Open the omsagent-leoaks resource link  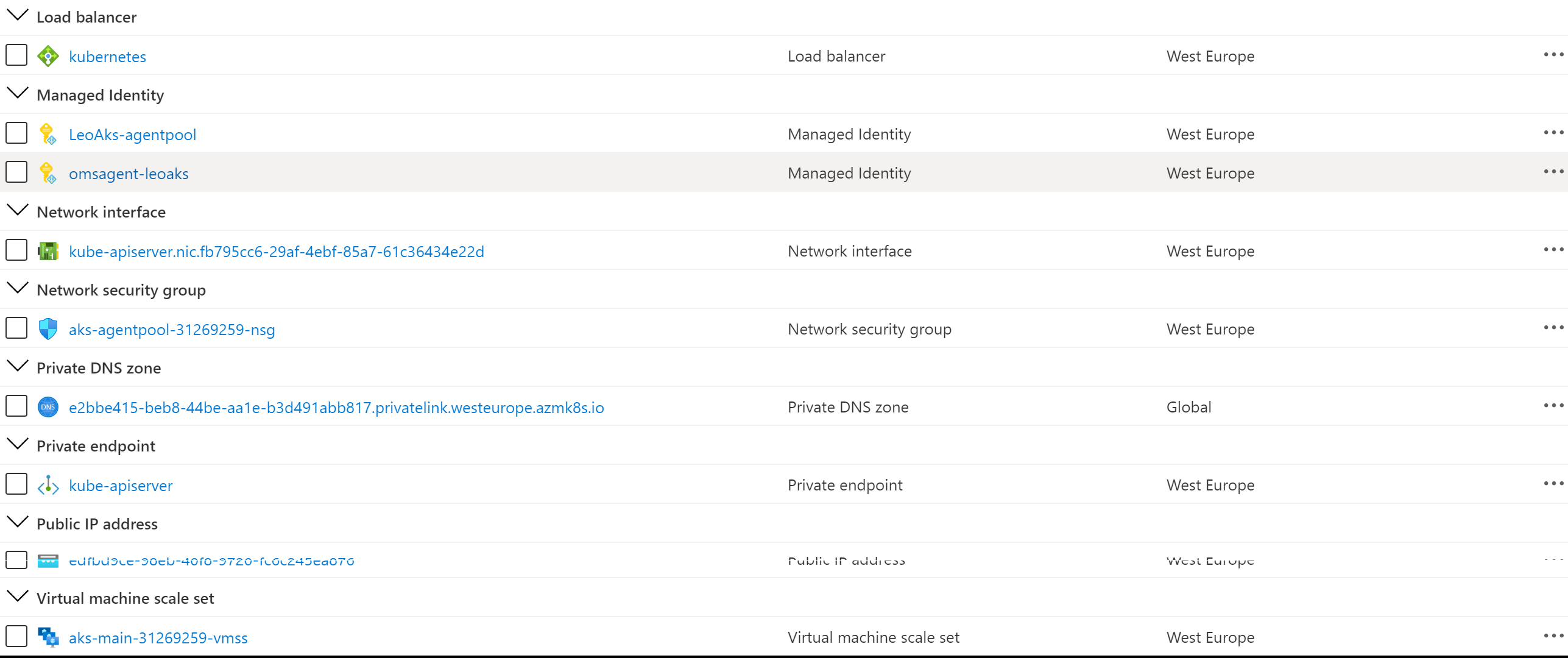129,174
